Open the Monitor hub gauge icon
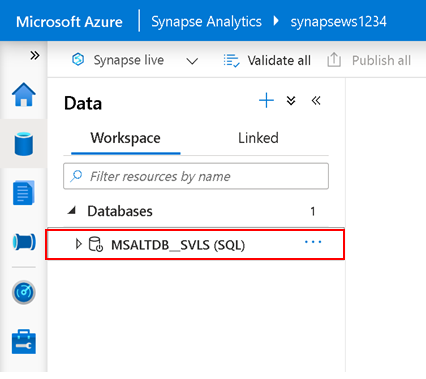The image size is (426, 379). pyautogui.click(x=24, y=292)
